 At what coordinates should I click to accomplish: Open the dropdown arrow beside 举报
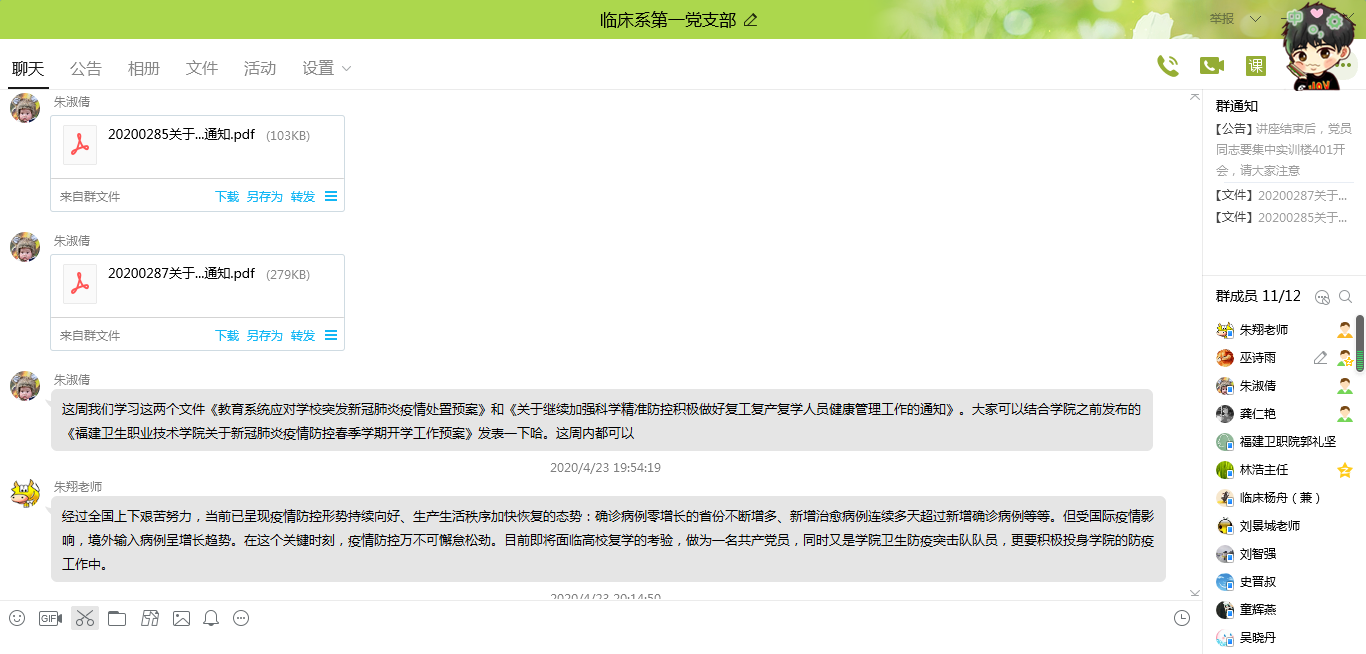pos(1256,19)
